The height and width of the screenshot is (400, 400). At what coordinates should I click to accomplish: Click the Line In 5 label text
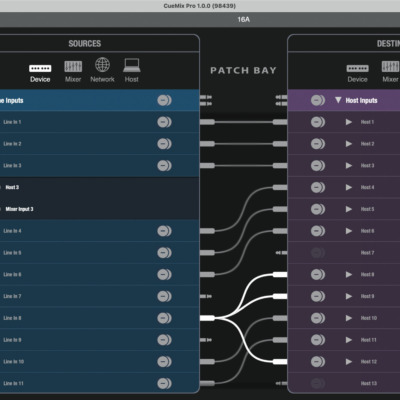12,253
